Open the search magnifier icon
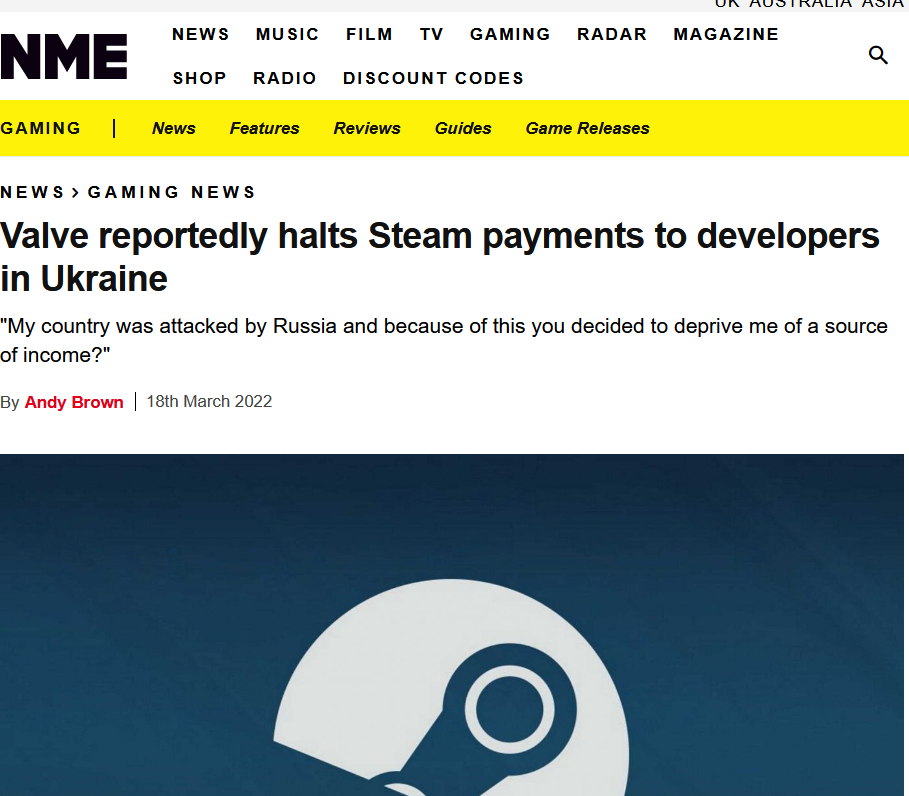This screenshot has width=909, height=796. click(878, 55)
